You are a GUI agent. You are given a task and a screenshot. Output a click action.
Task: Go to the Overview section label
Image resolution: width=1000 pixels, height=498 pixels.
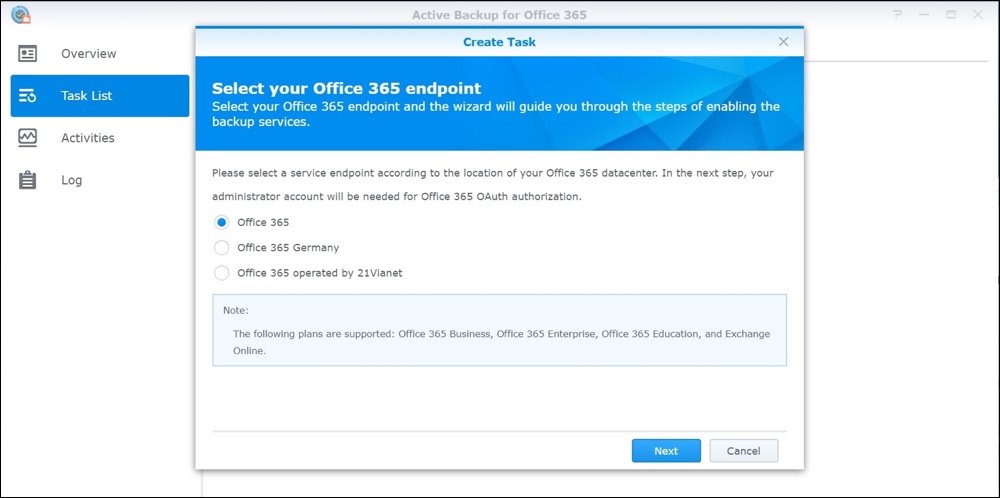pos(88,54)
